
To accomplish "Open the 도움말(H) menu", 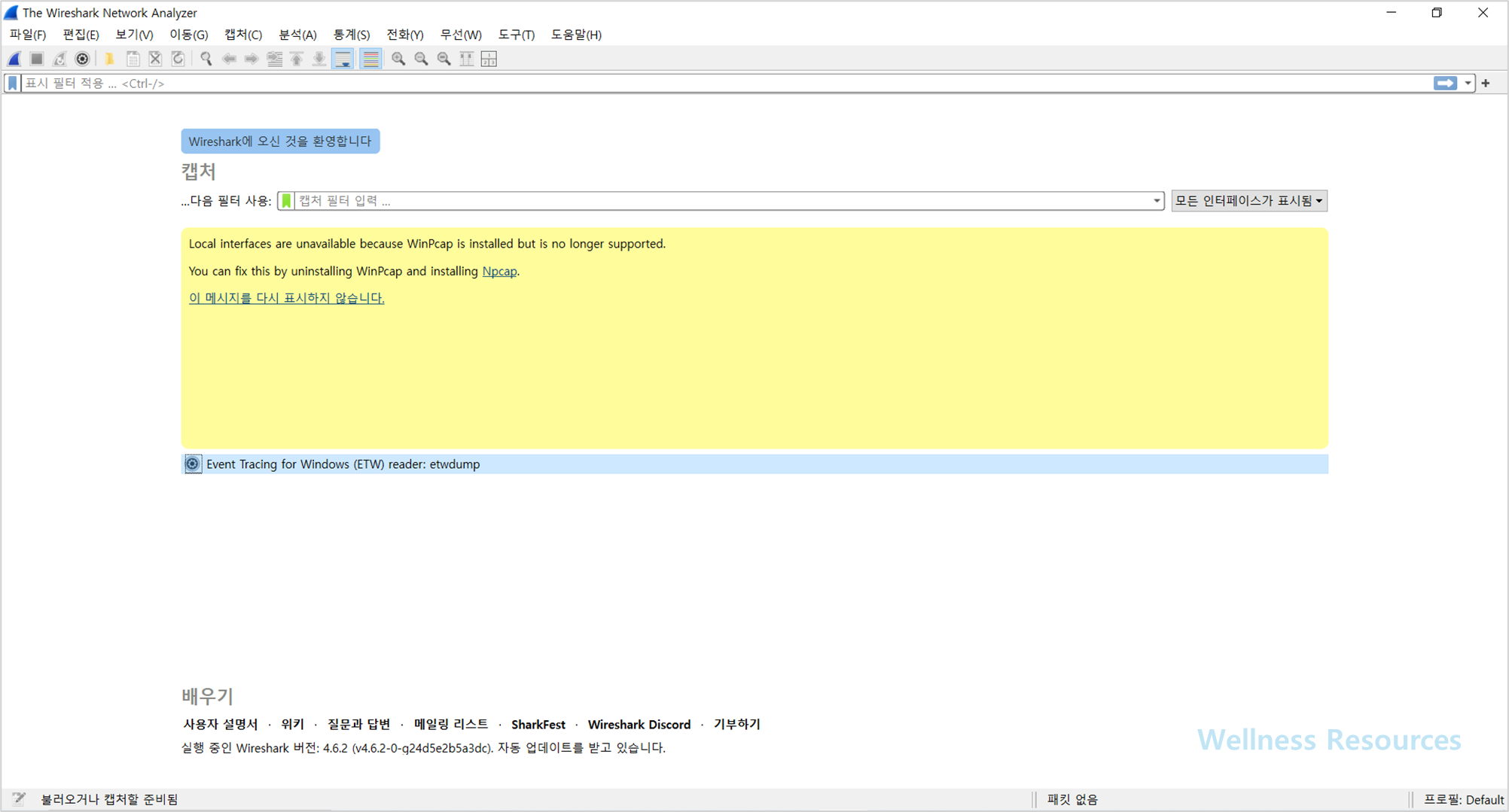I will (x=576, y=35).
